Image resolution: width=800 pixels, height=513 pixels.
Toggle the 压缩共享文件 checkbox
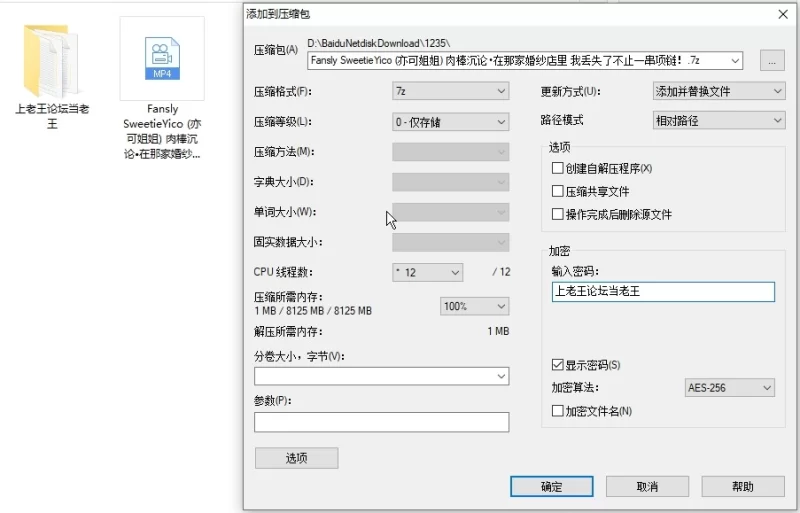pyautogui.click(x=558, y=191)
